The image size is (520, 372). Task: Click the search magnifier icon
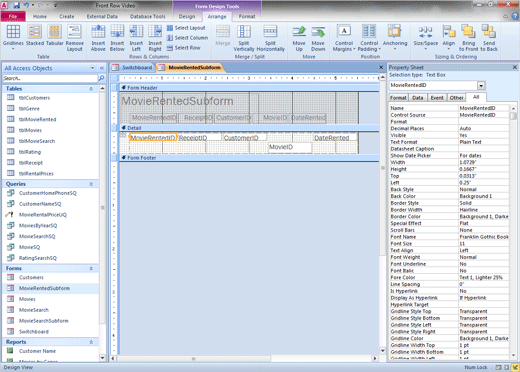[x=101, y=78]
